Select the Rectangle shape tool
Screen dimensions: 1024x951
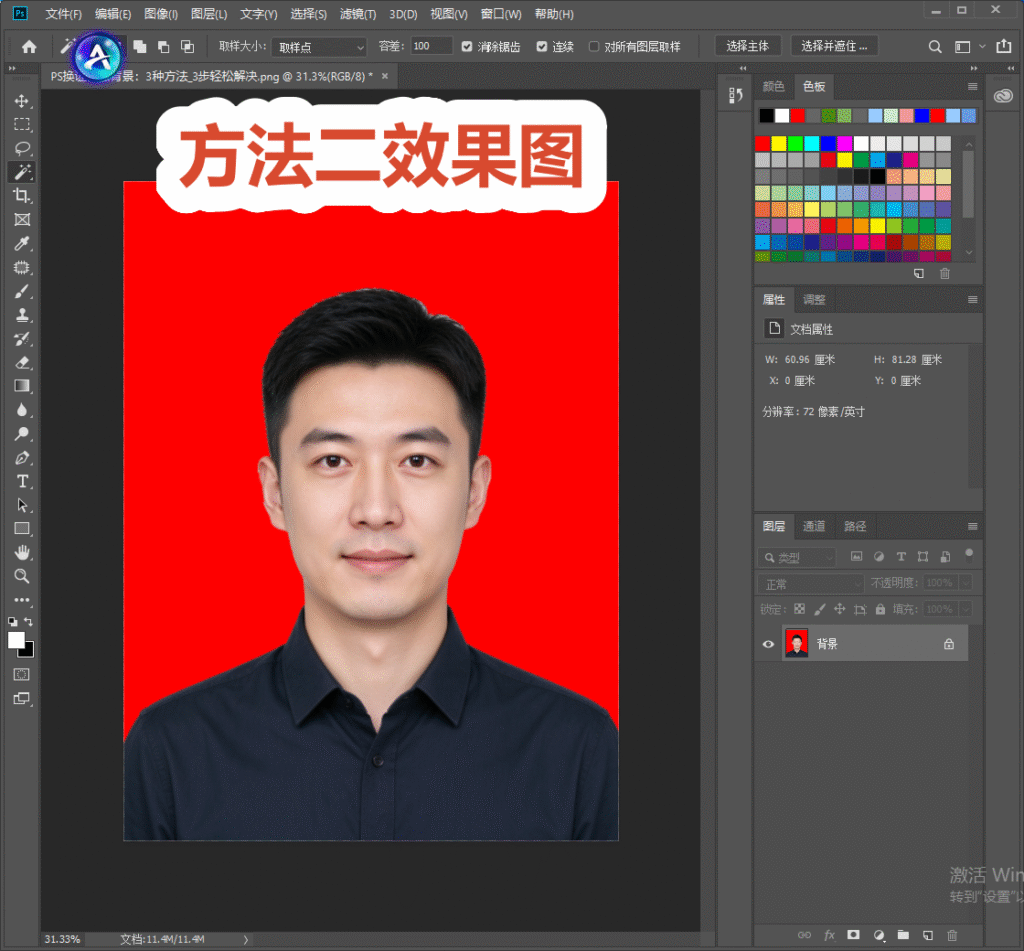pos(22,528)
